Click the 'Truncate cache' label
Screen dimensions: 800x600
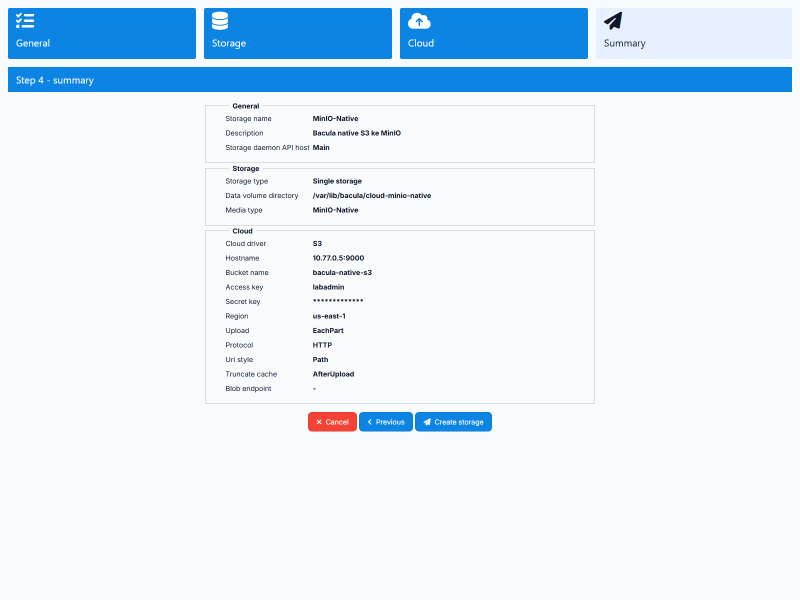click(251, 374)
